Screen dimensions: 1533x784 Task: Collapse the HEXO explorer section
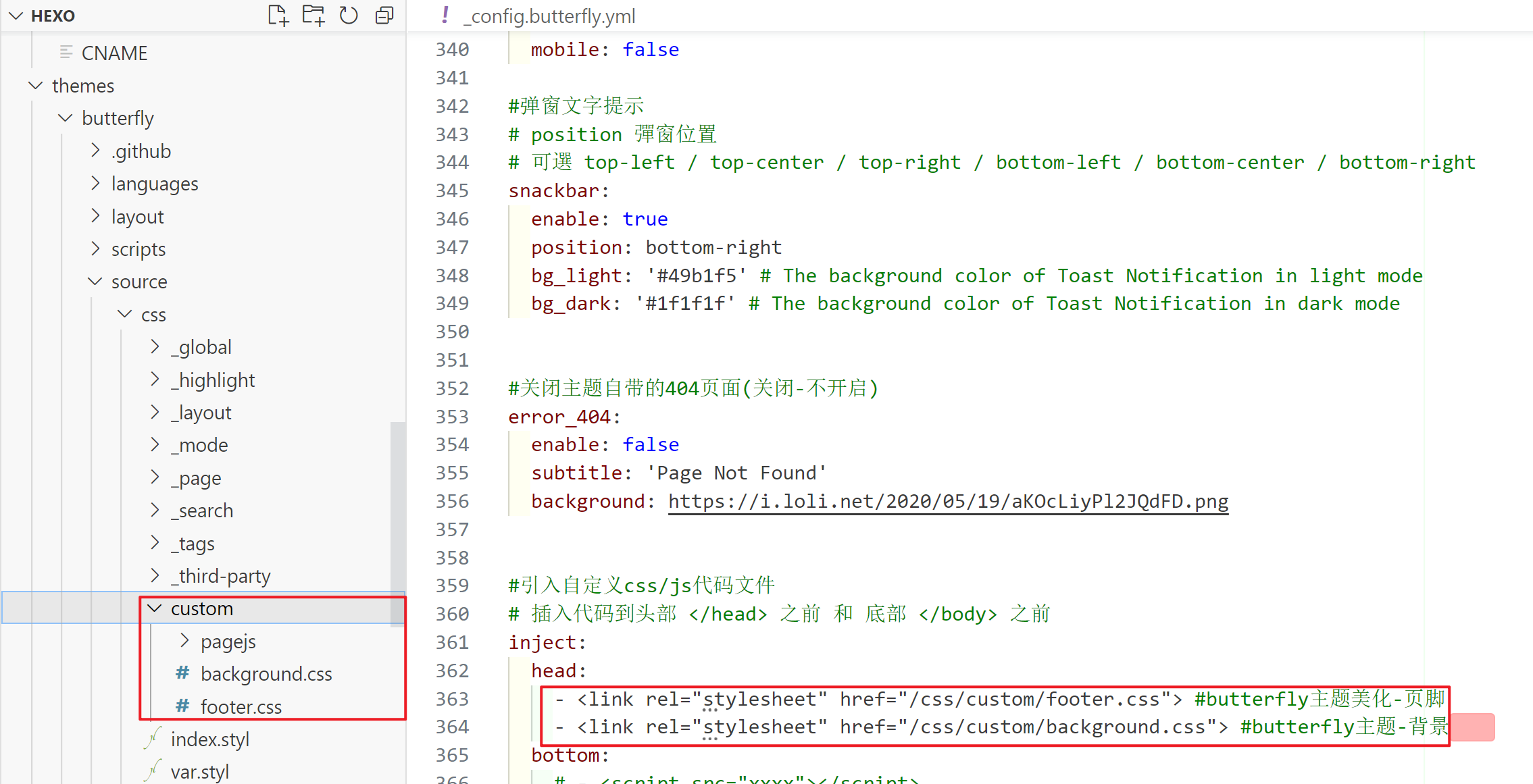click(17, 16)
